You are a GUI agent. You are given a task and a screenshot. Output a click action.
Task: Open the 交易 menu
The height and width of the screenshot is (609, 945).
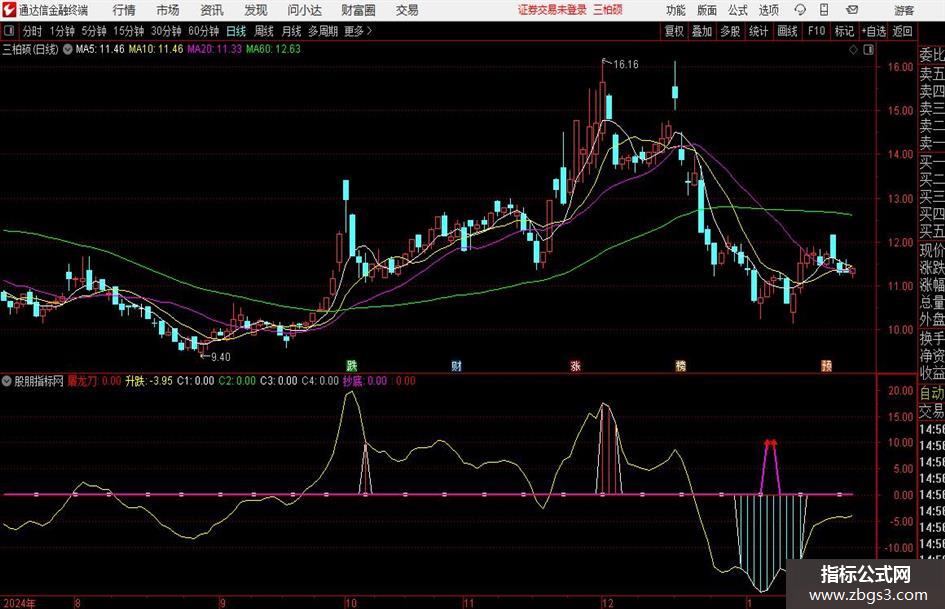point(407,10)
